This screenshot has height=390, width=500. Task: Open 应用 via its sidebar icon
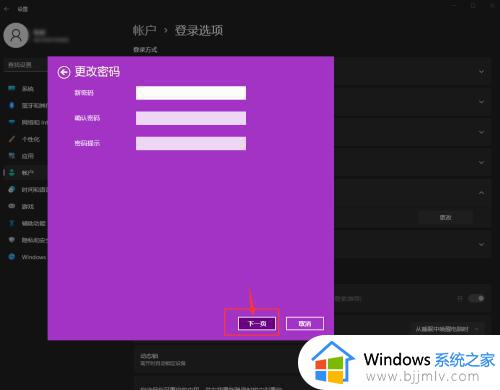tap(12, 156)
